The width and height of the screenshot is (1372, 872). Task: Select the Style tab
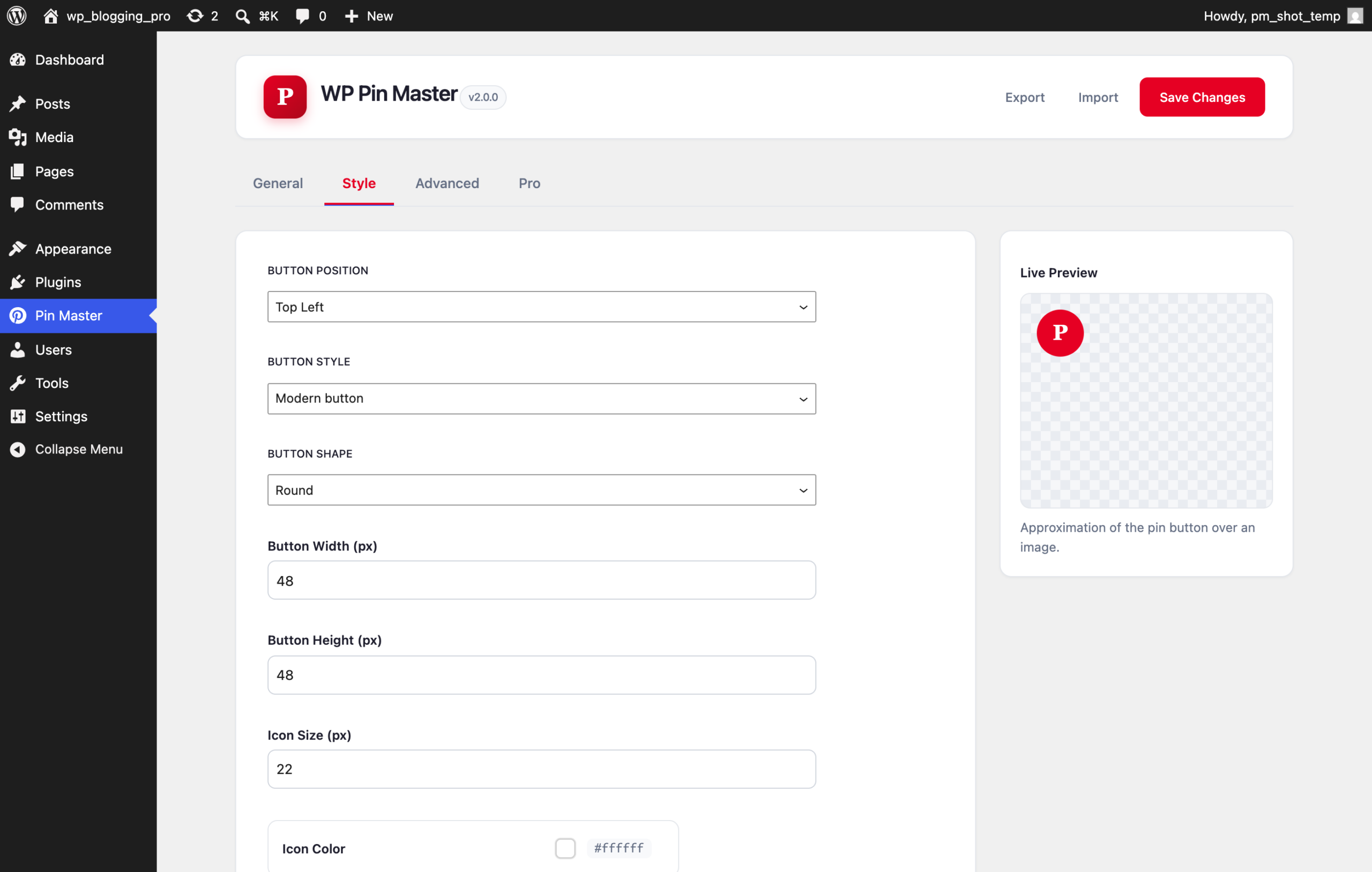point(359,183)
